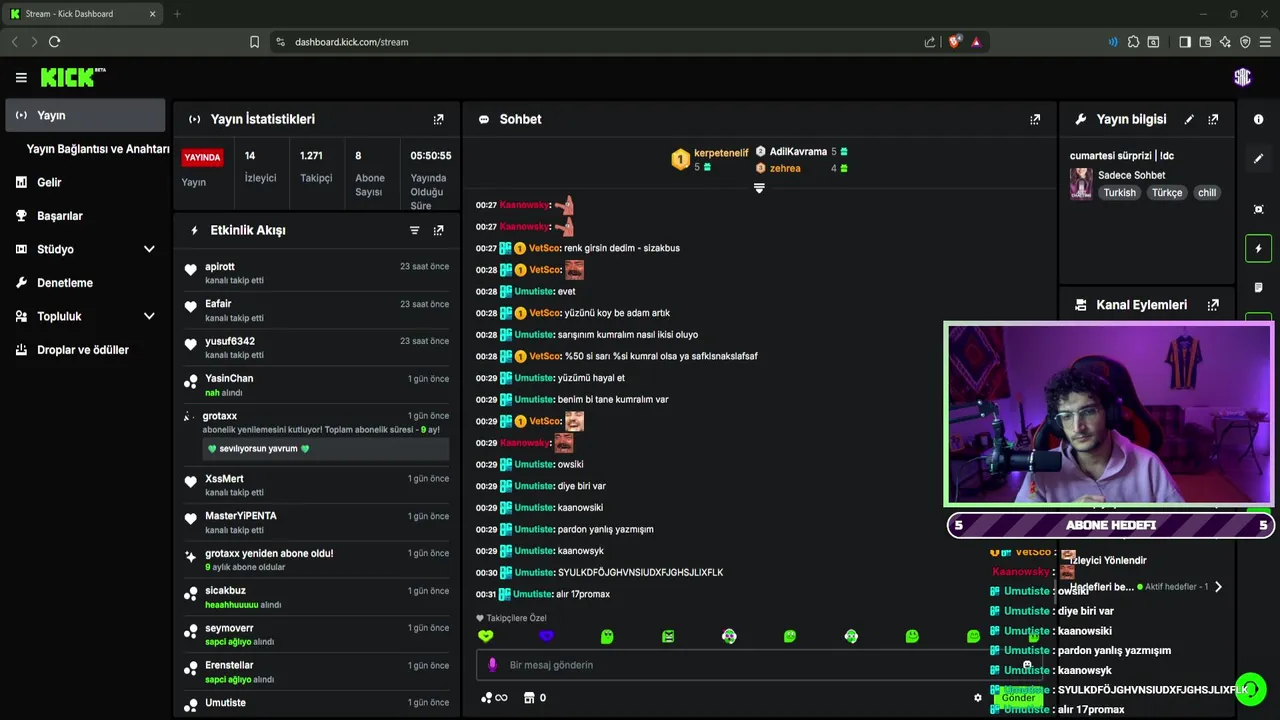Click the bookmark icon in the browser address bar

[254, 42]
